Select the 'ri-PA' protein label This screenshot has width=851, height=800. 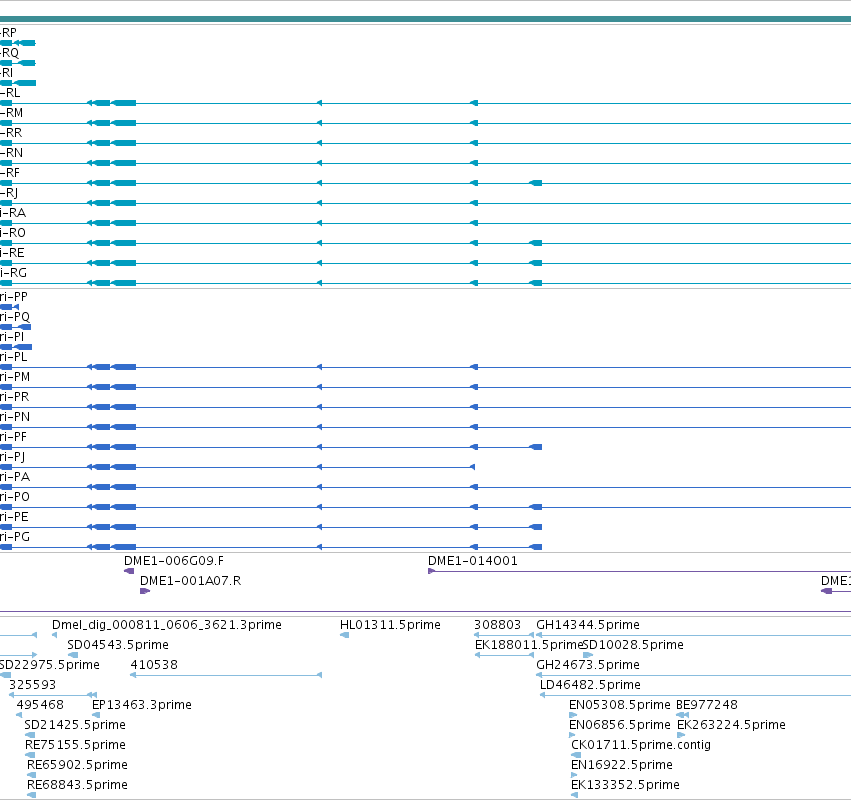click(15, 477)
